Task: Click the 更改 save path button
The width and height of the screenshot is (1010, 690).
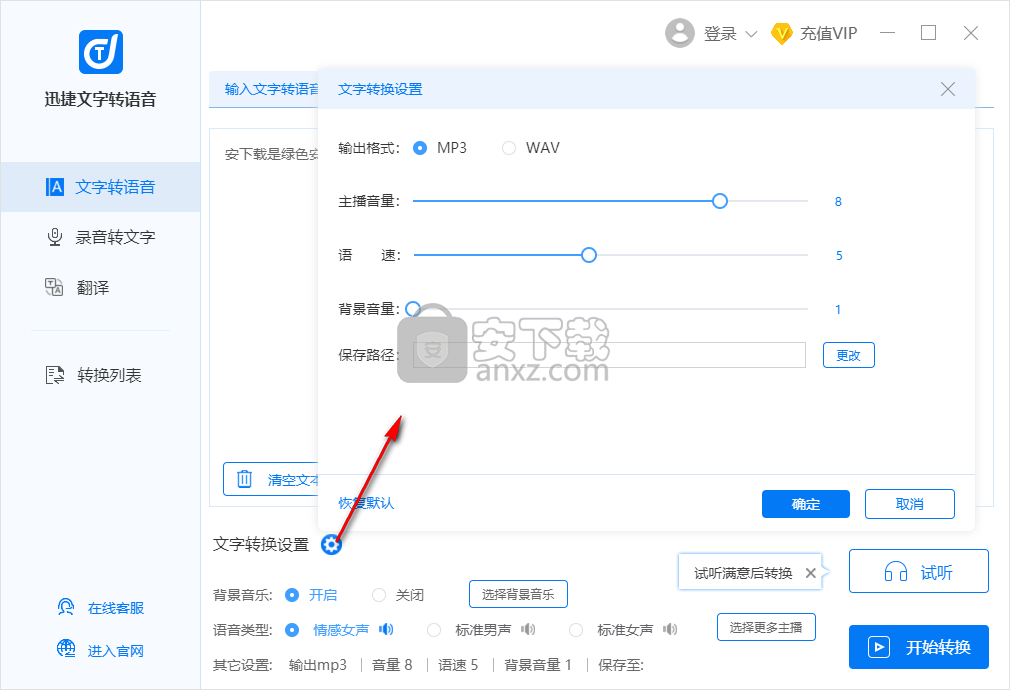Action: [848, 355]
